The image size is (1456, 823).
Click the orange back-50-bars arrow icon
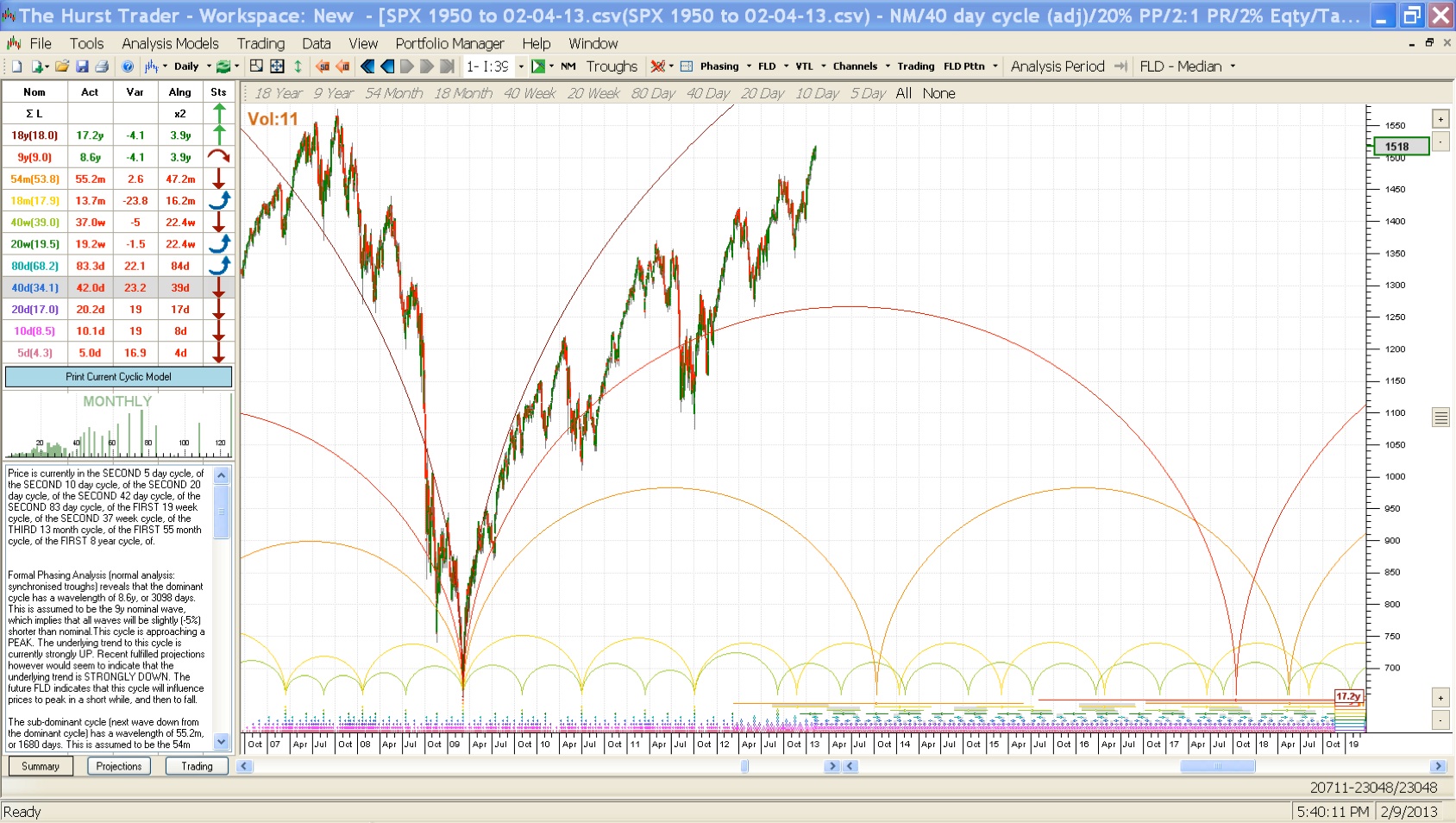323,66
